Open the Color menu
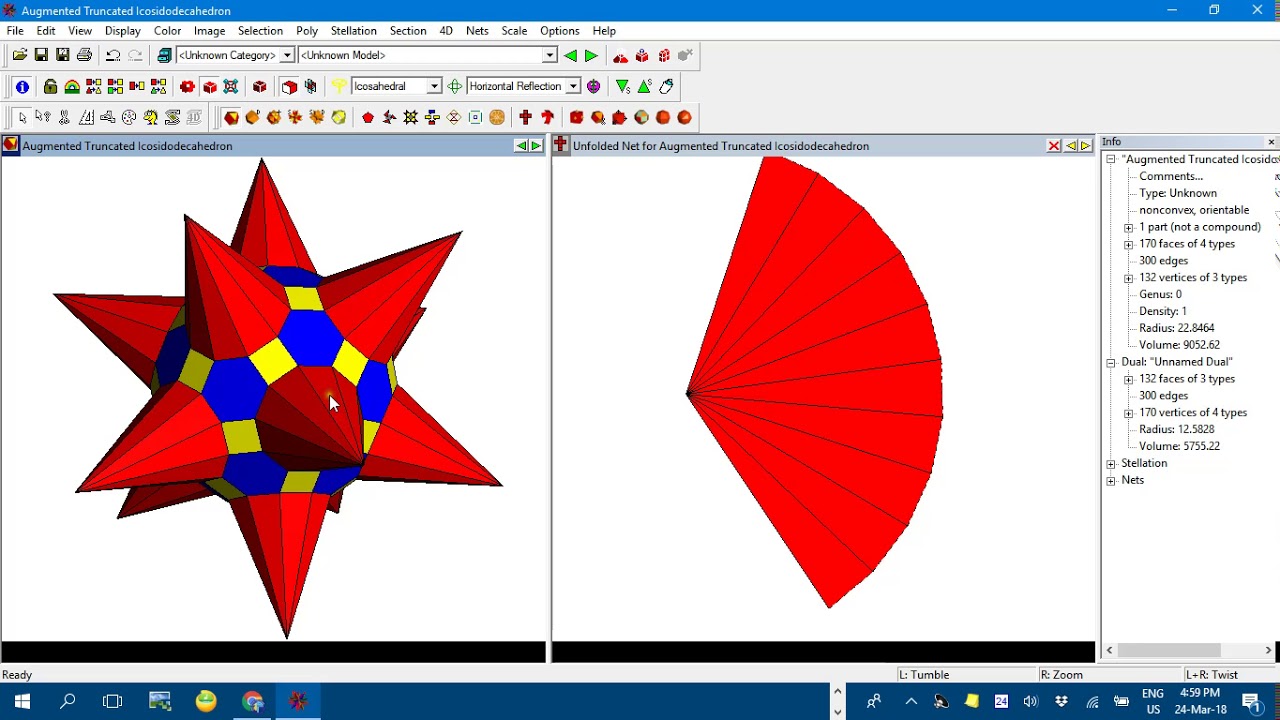Image resolution: width=1280 pixels, height=720 pixels. click(x=167, y=31)
